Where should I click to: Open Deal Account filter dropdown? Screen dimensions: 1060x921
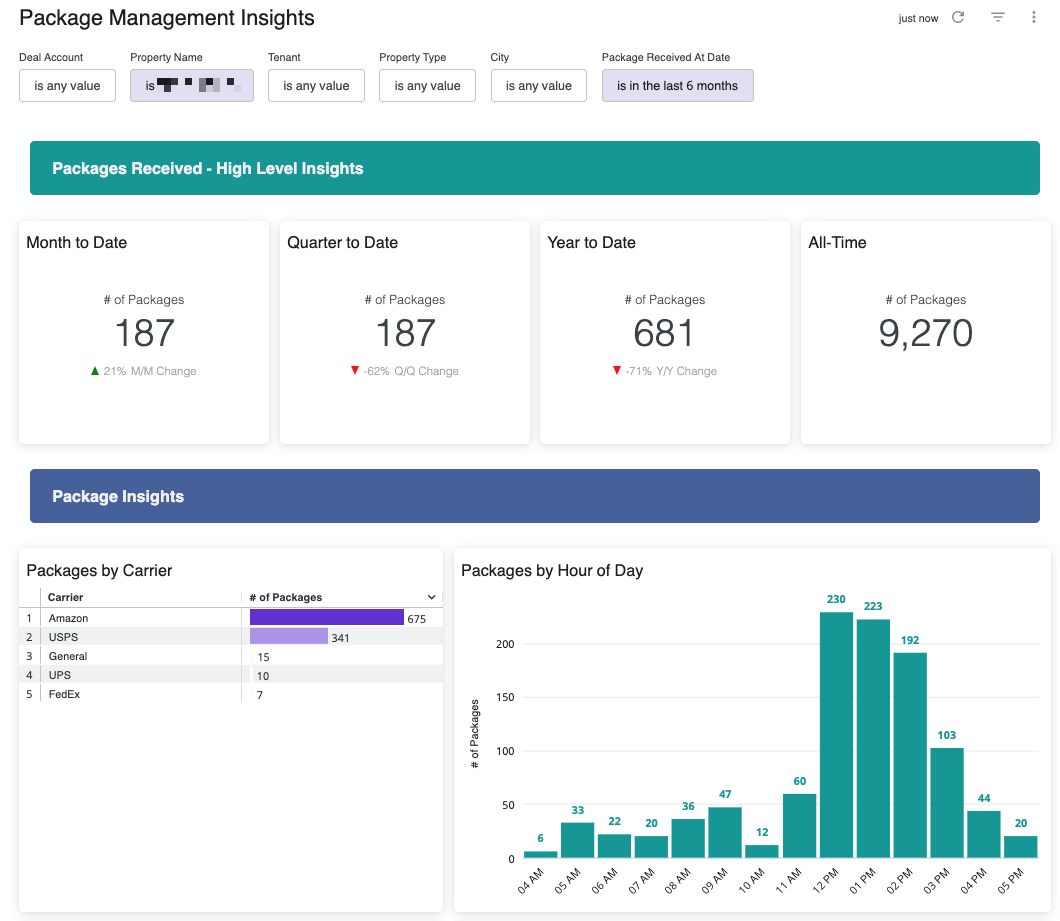point(67,86)
